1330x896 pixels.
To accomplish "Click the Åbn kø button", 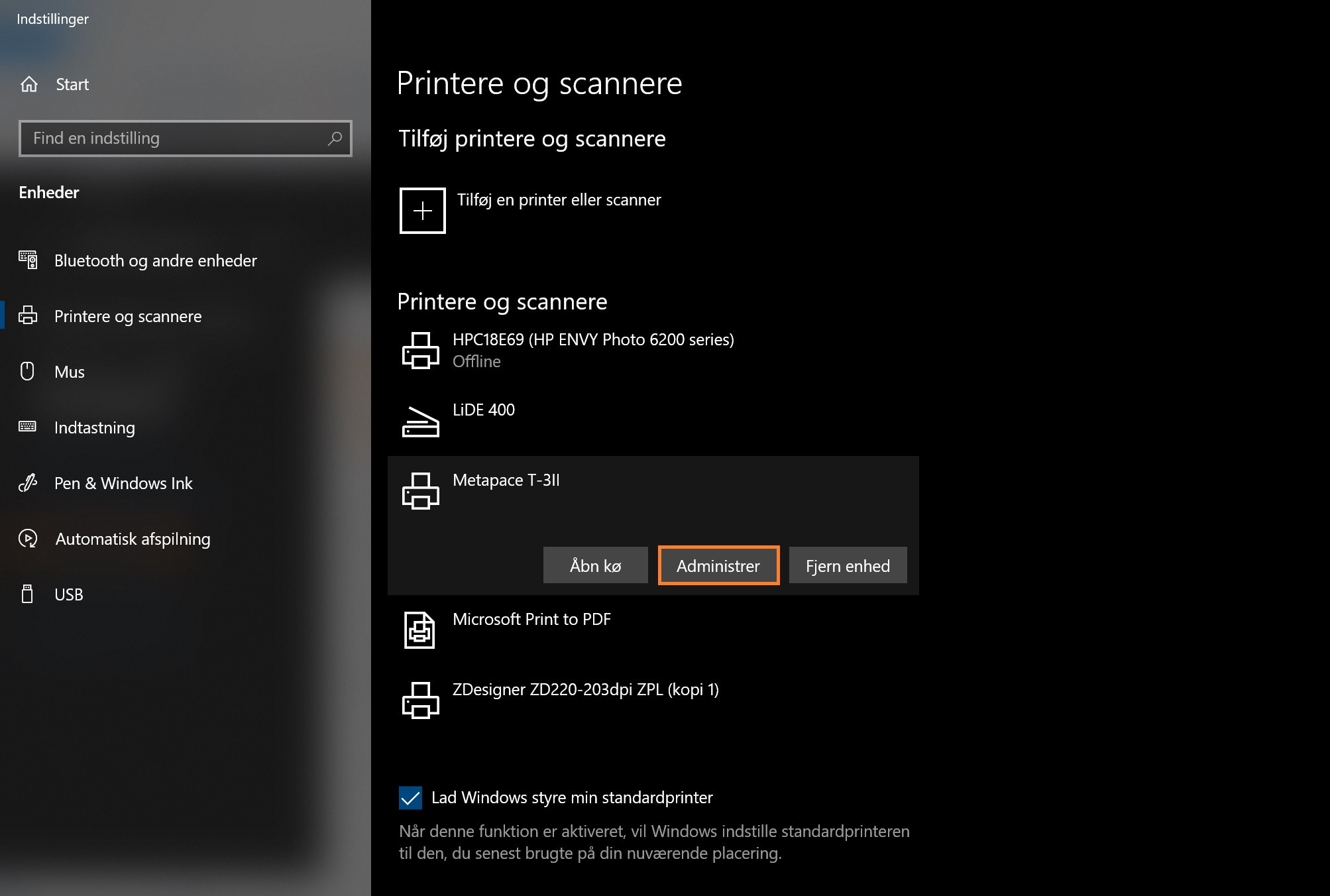I will pyautogui.click(x=595, y=565).
